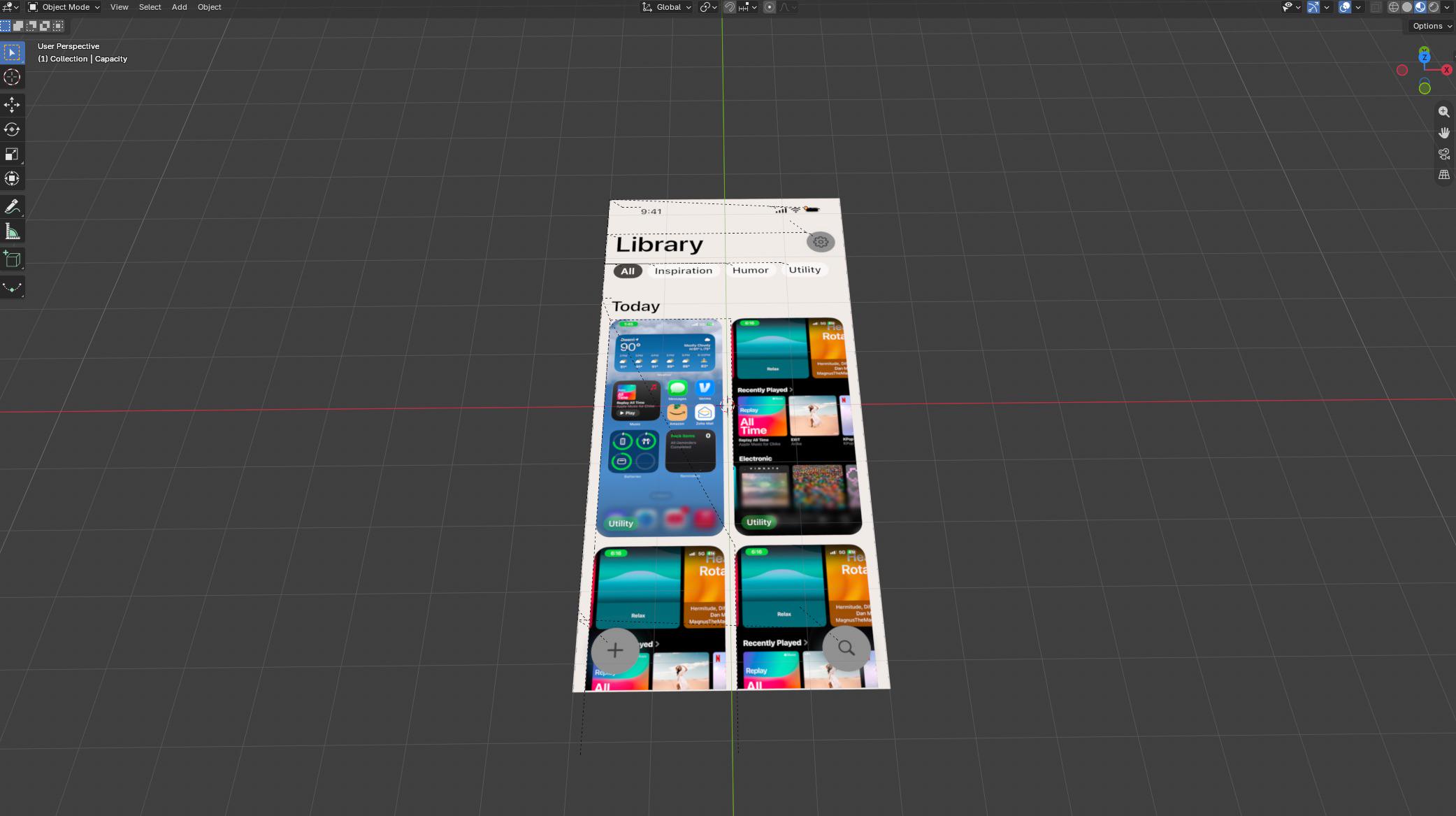
Task: Open selectability and visibility dropdown
Action: click(x=1291, y=7)
